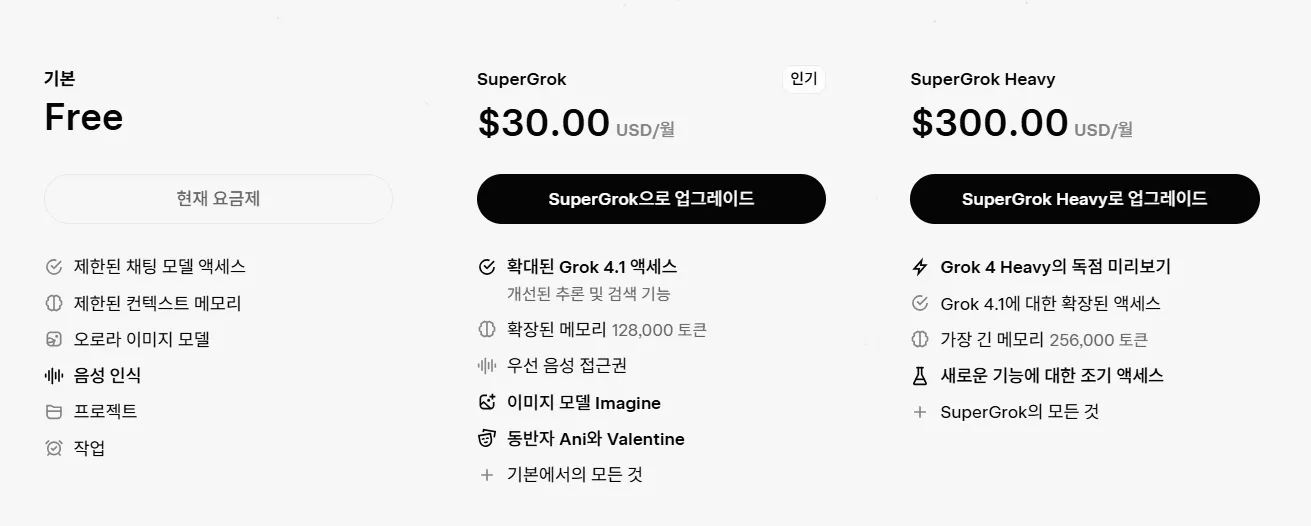Click the early access flask icon
The height and width of the screenshot is (526, 1311).
920,376
